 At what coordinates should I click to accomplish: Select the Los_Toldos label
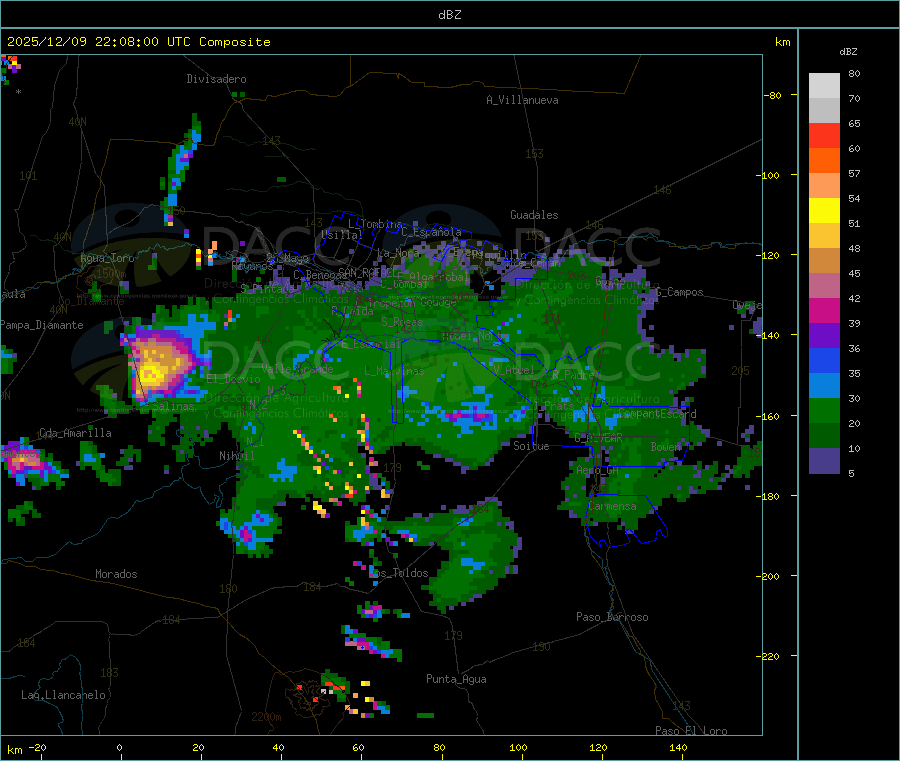[x=399, y=573]
